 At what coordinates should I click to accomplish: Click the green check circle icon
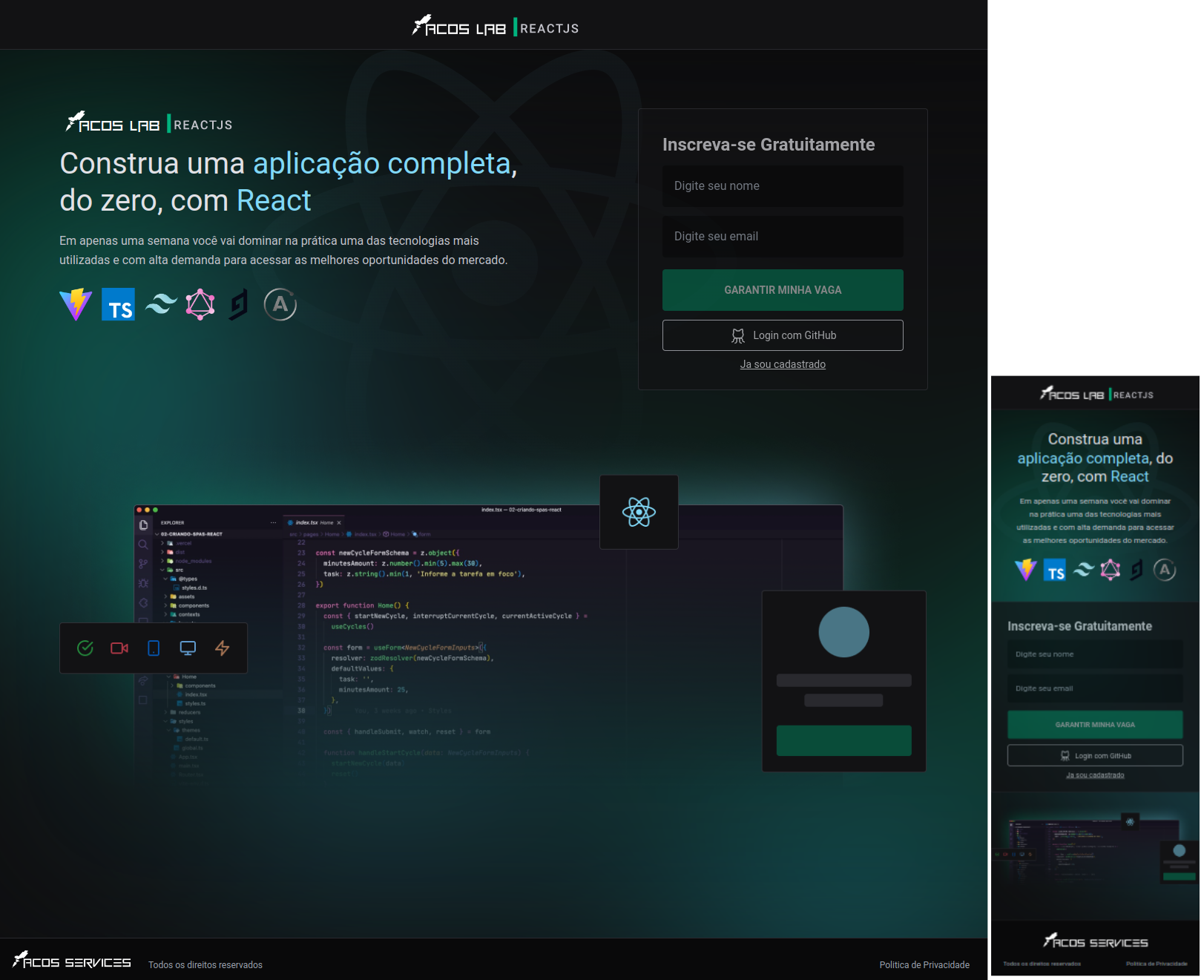click(85, 648)
